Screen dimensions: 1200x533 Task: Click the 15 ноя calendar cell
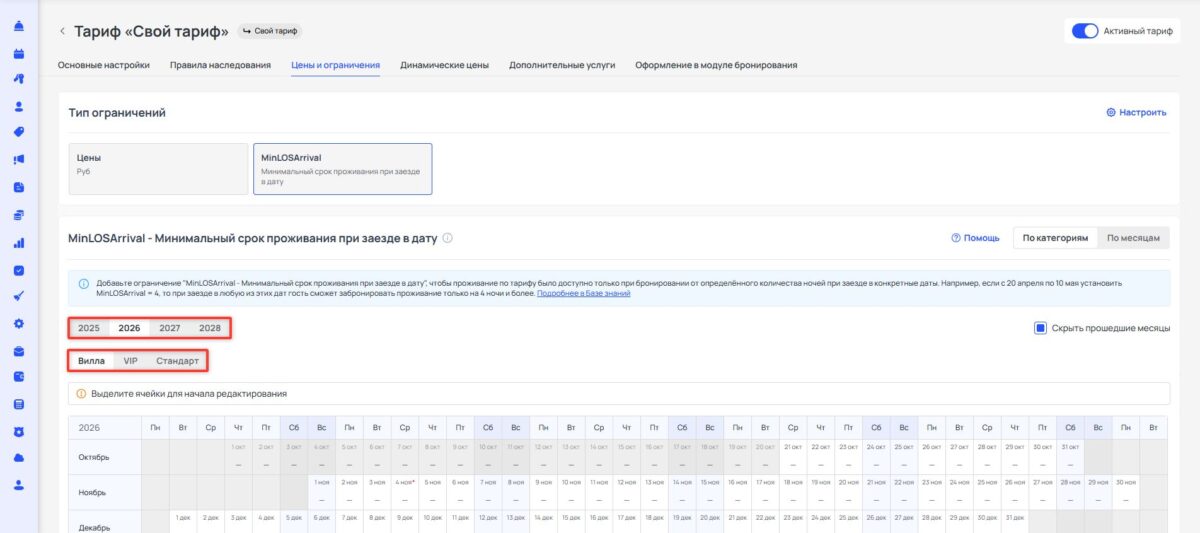(x=709, y=491)
